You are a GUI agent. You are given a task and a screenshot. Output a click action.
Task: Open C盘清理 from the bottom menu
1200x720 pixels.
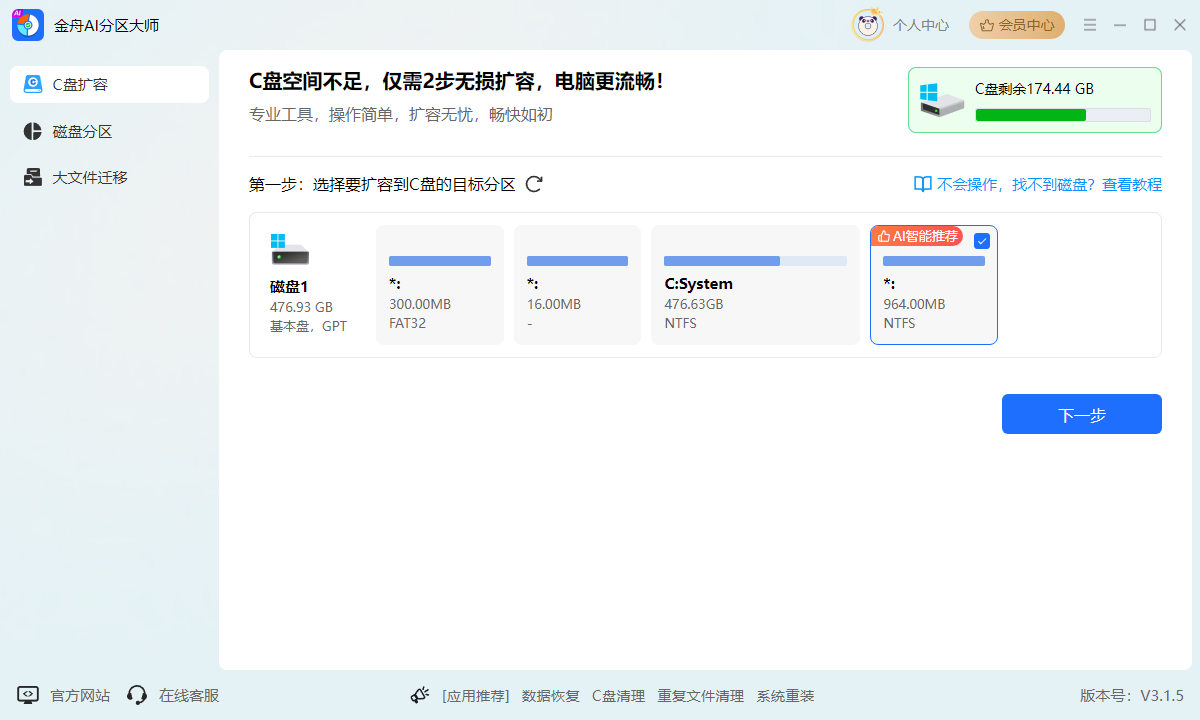click(x=618, y=695)
